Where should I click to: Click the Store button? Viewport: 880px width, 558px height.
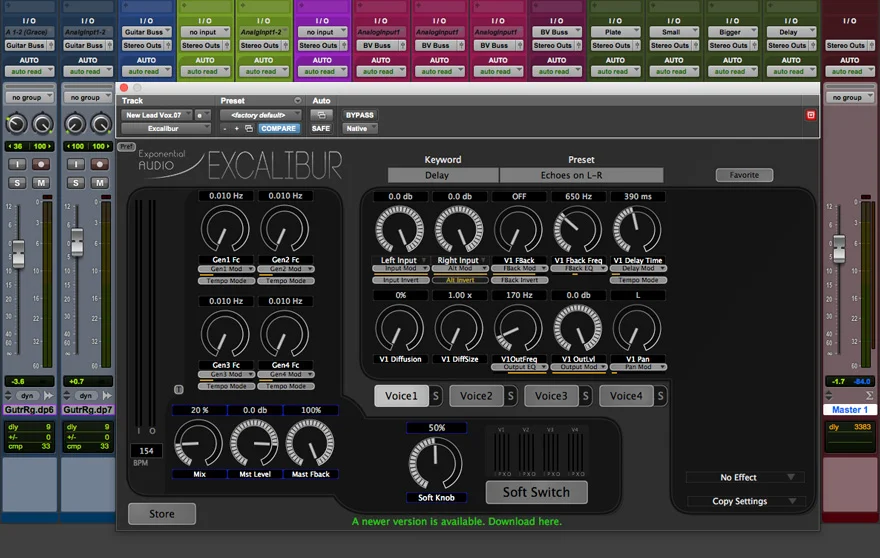(162, 514)
